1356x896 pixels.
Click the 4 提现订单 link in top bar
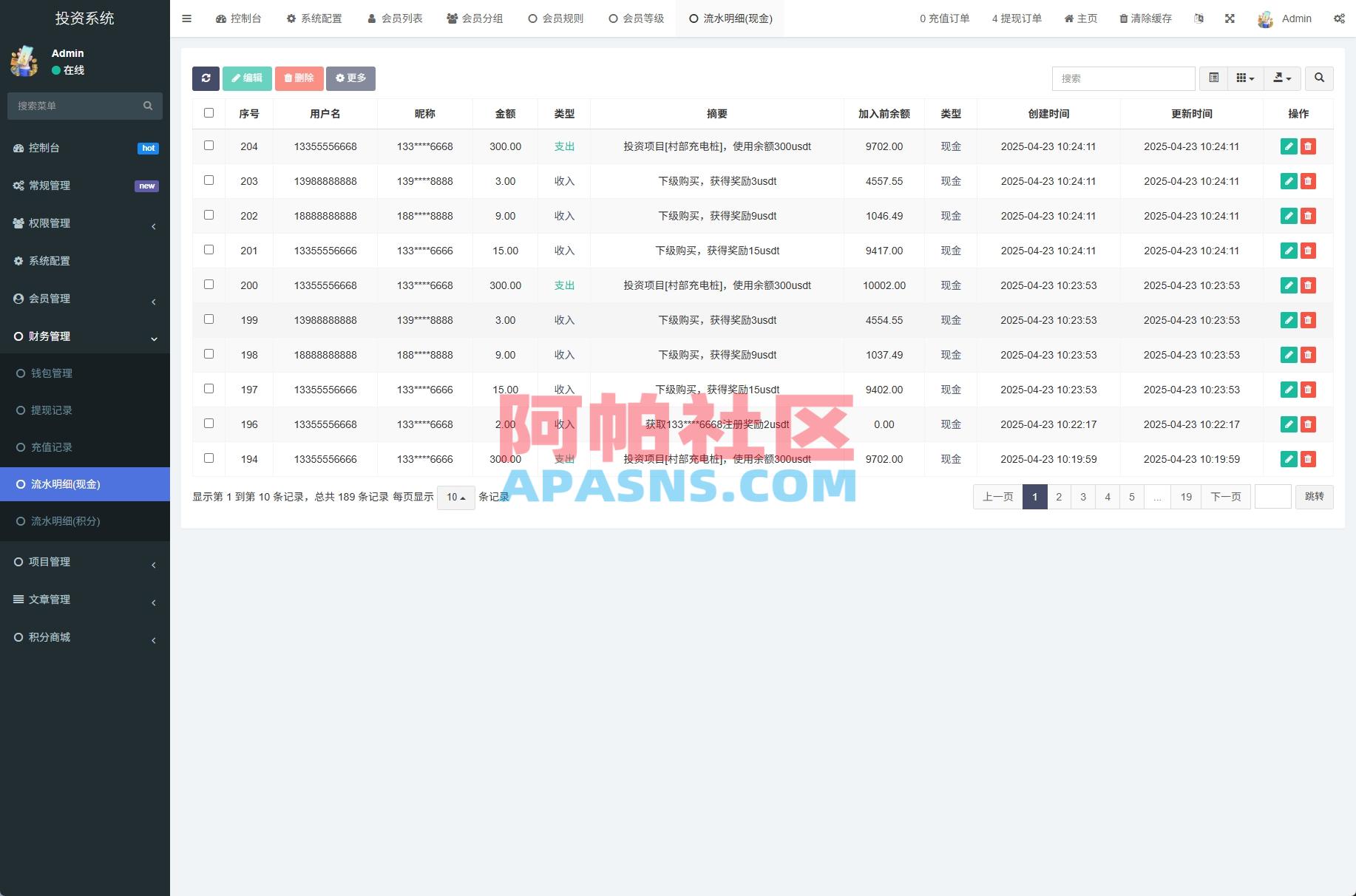(1016, 18)
